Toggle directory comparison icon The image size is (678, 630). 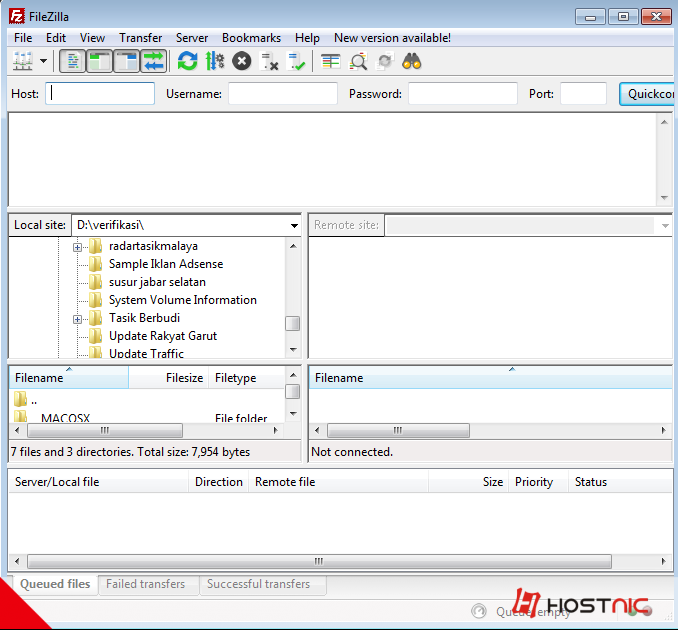click(358, 61)
